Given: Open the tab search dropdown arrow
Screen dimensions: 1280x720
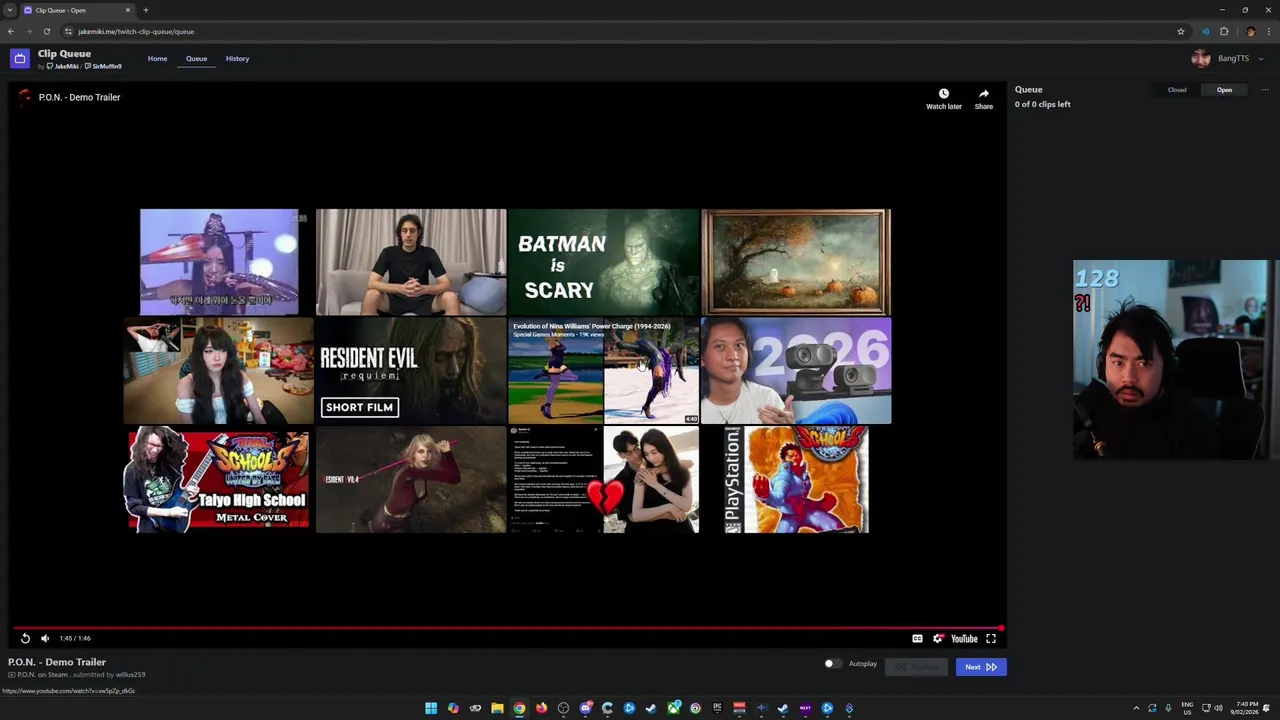Looking at the screenshot, I should pos(9,10).
